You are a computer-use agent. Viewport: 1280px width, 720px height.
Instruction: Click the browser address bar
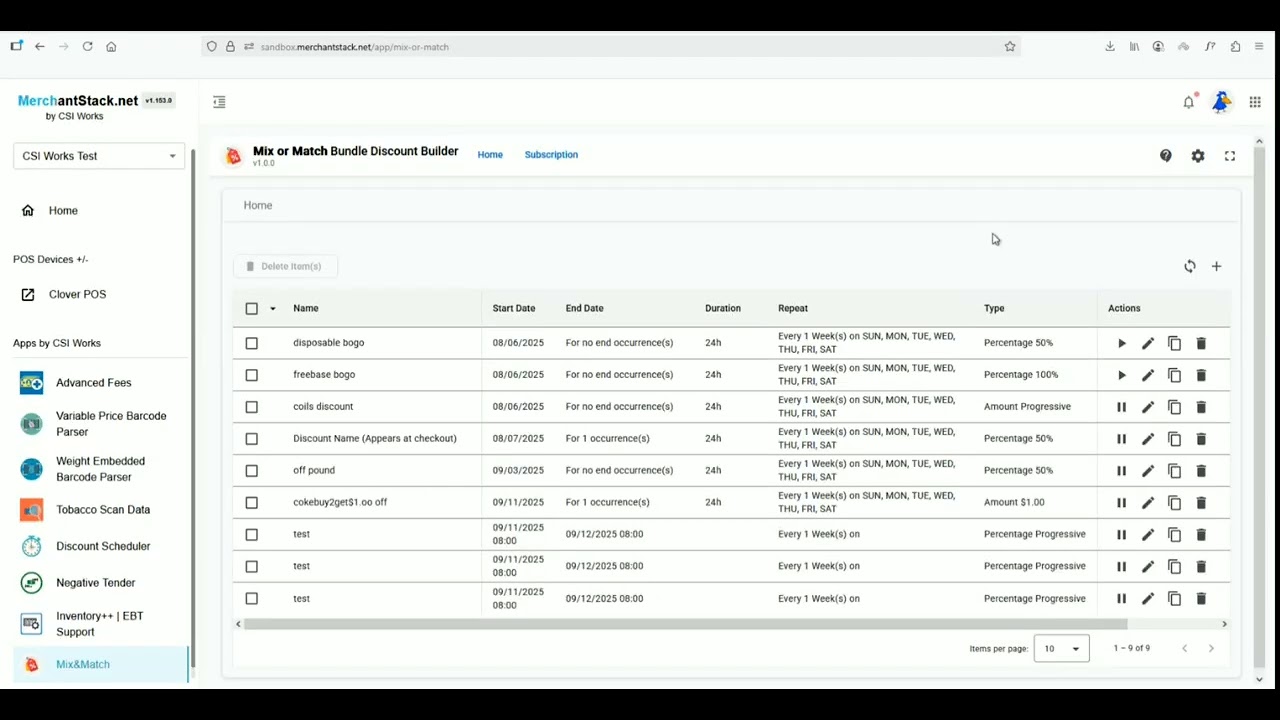click(x=610, y=47)
